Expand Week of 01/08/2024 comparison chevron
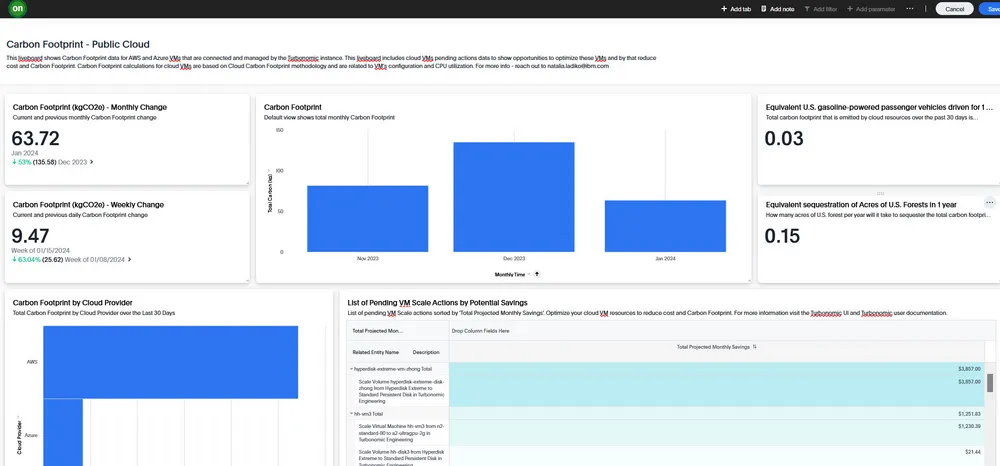This screenshot has height=466, width=1000. click(129, 259)
